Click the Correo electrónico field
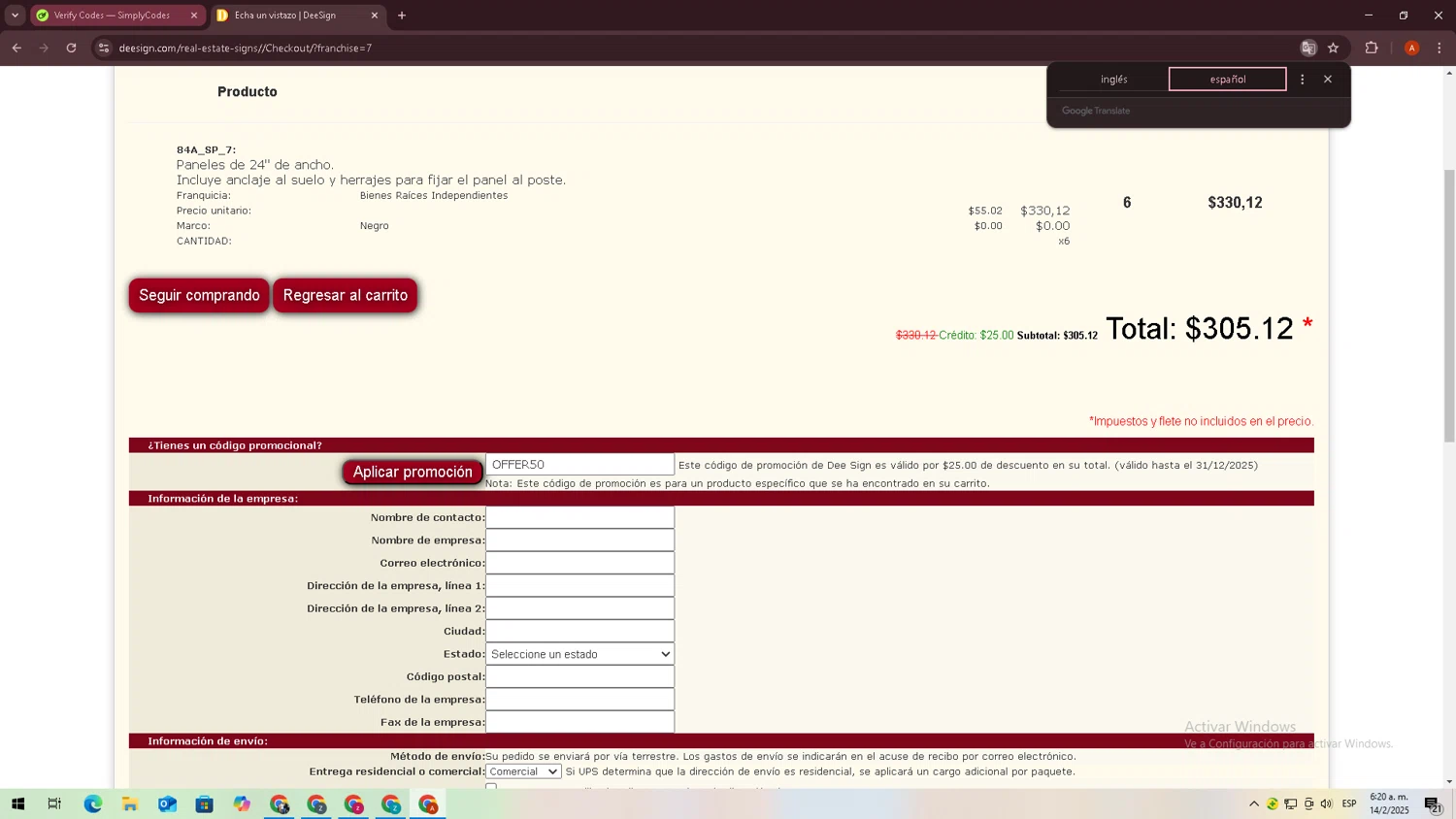 [579, 563]
